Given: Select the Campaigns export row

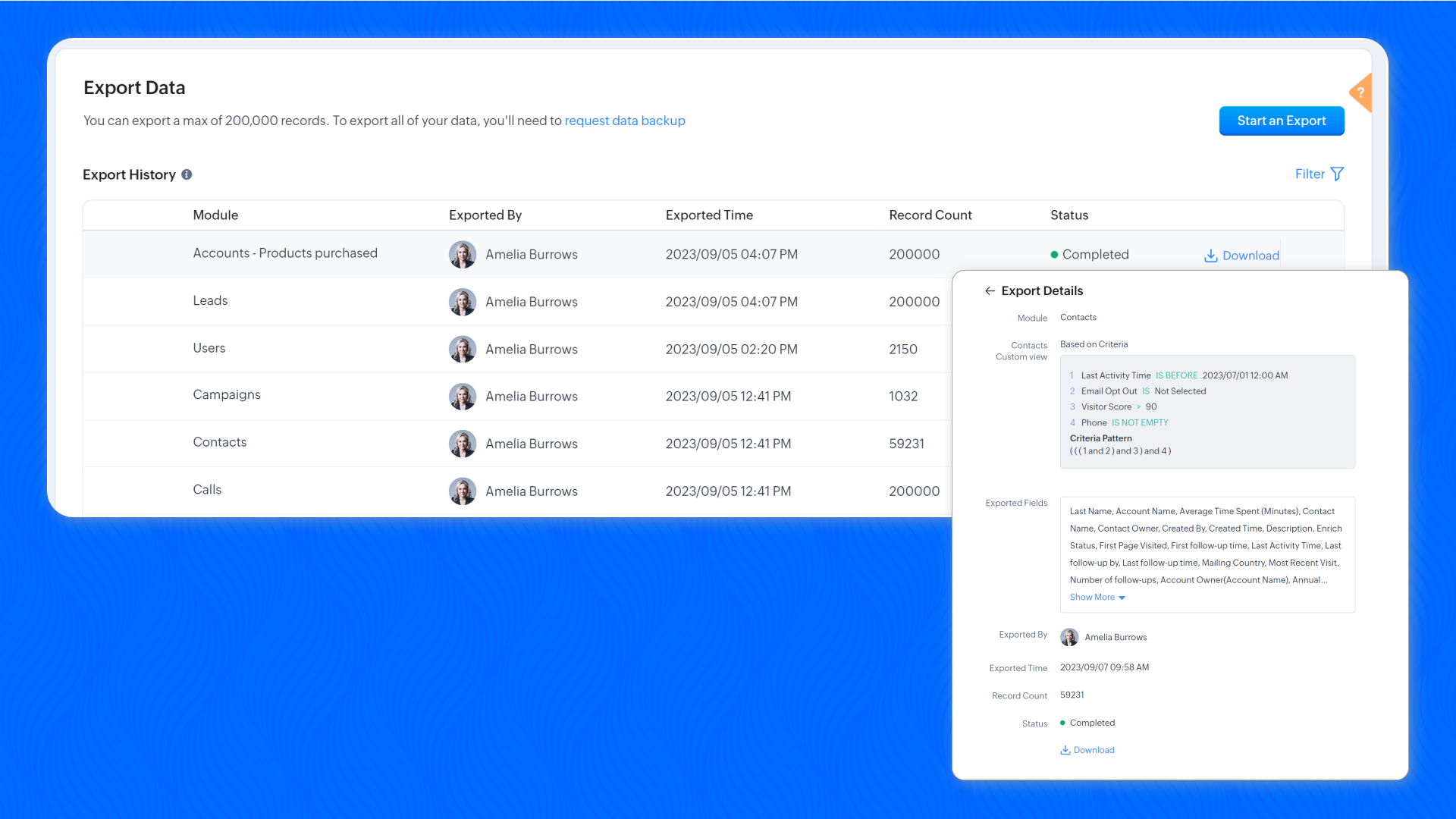Looking at the screenshot, I should pyautogui.click(x=227, y=394).
